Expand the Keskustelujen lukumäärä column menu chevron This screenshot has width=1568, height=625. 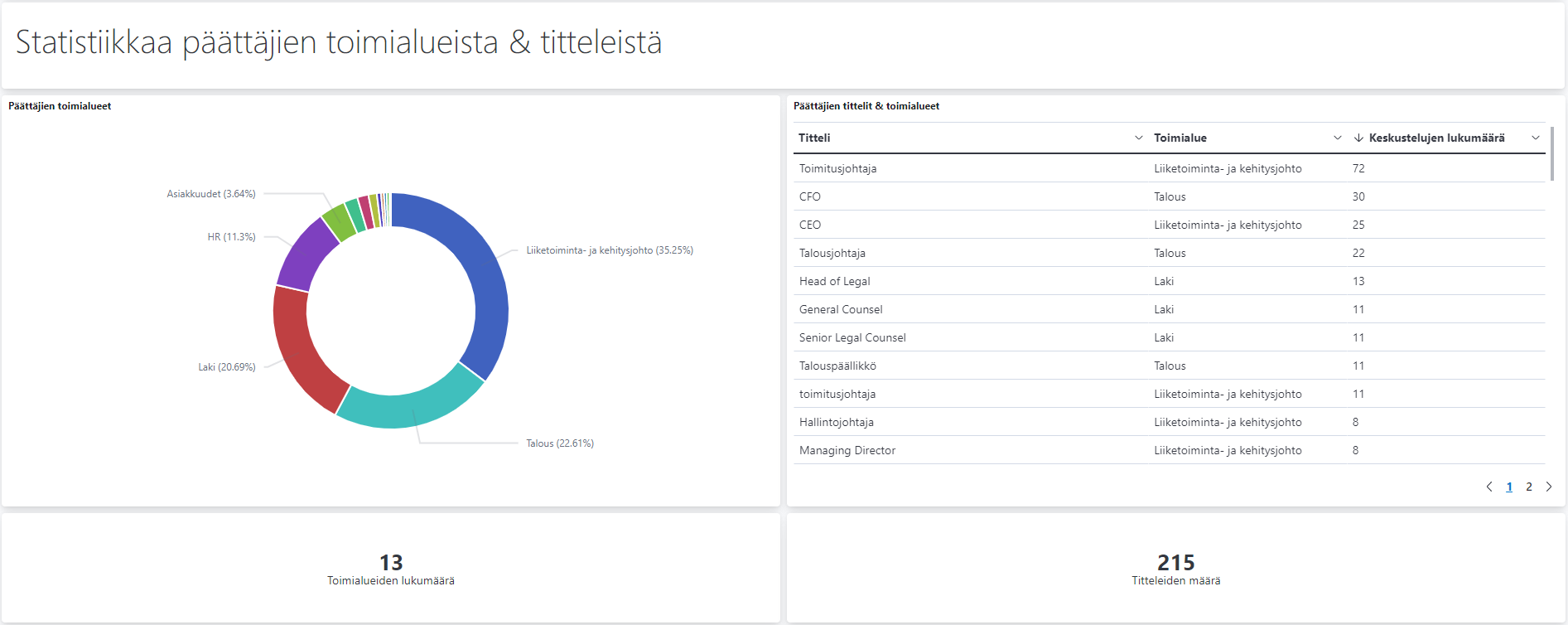[x=1536, y=138]
